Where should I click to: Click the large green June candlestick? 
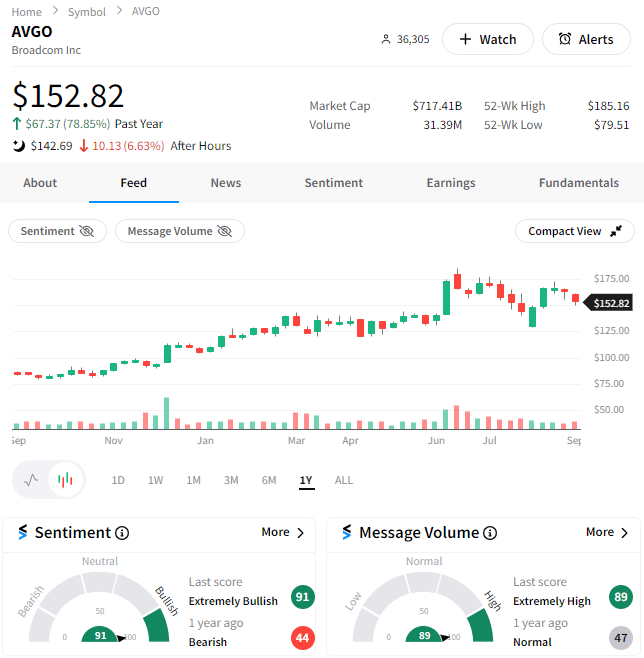coord(446,298)
